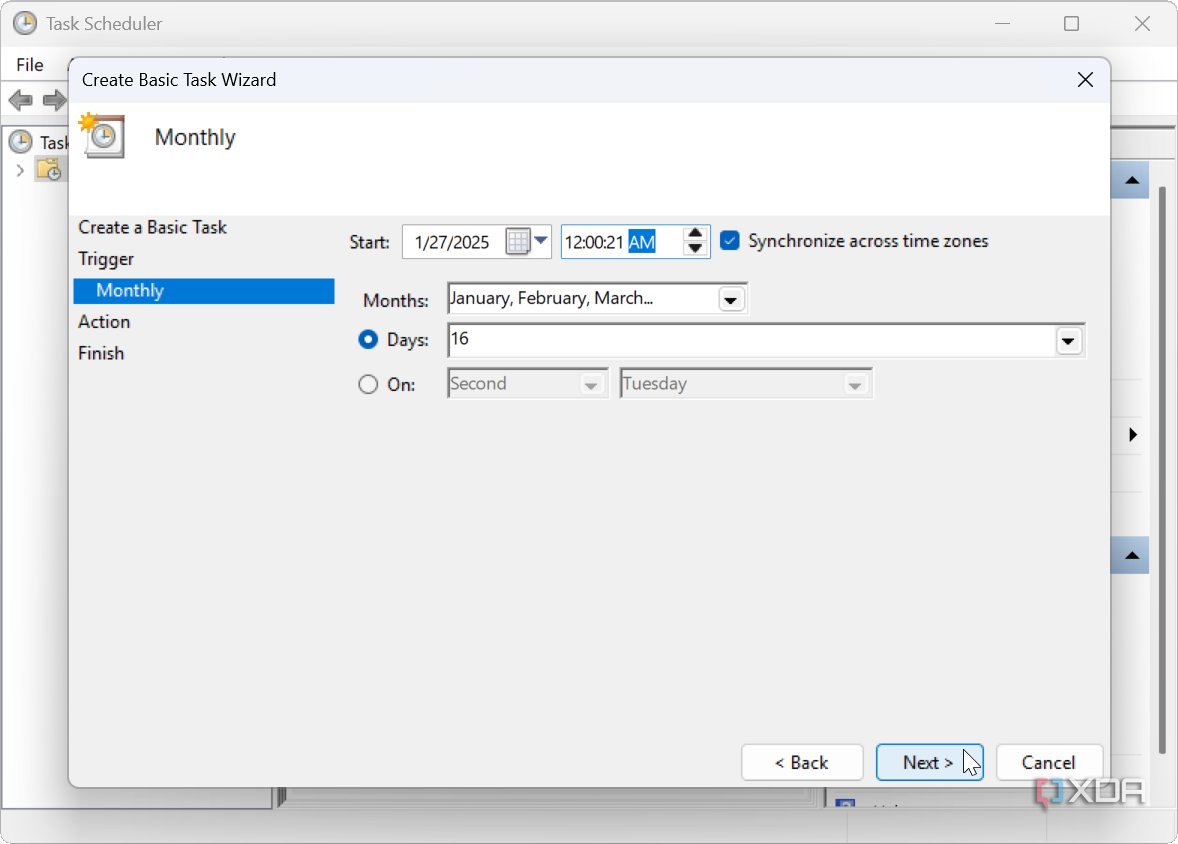Image resolution: width=1178 pixels, height=844 pixels.
Task: Cancel the Create Basic Task wizard
Action: click(1049, 762)
